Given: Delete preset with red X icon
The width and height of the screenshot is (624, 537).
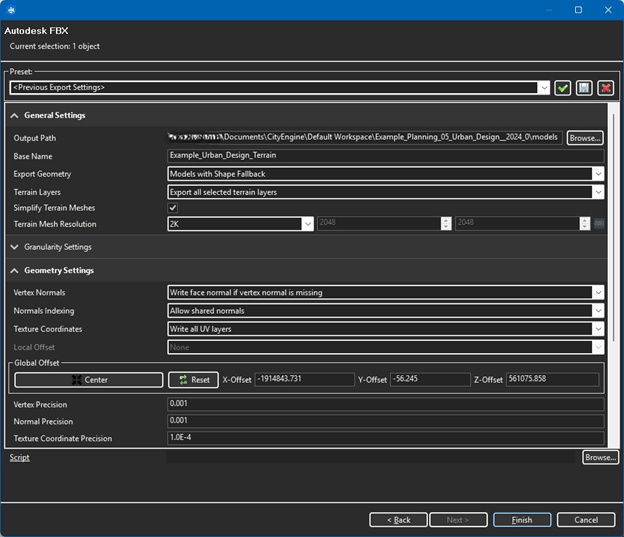Looking at the screenshot, I should pyautogui.click(x=606, y=88).
